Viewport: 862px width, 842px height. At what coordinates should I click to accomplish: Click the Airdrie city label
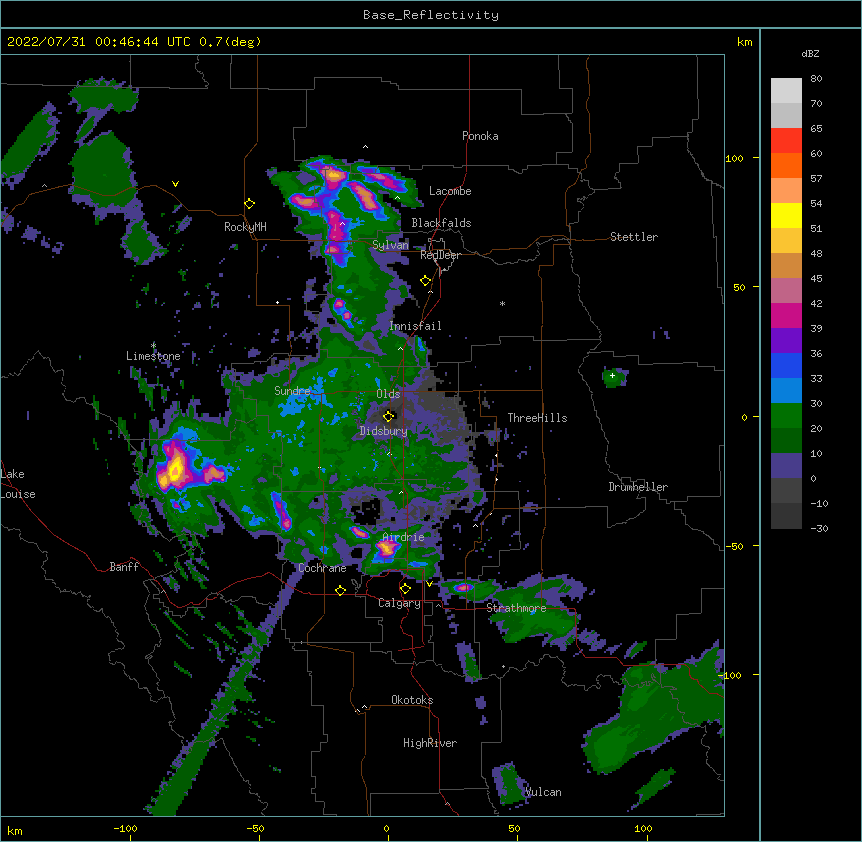point(403,537)
